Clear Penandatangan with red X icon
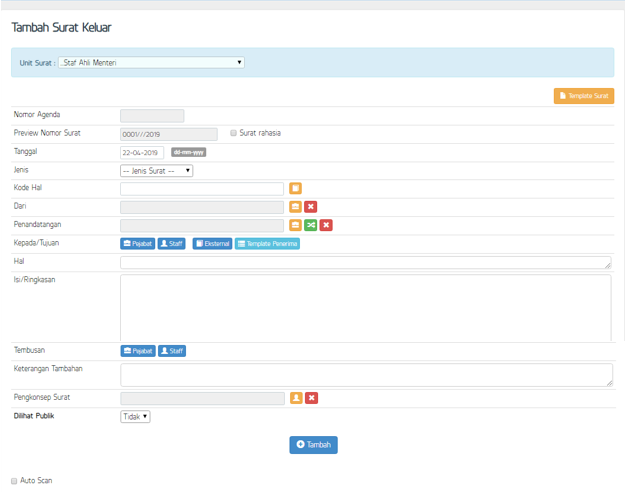Screen dimensions: 627x492 tap(326, 225)
